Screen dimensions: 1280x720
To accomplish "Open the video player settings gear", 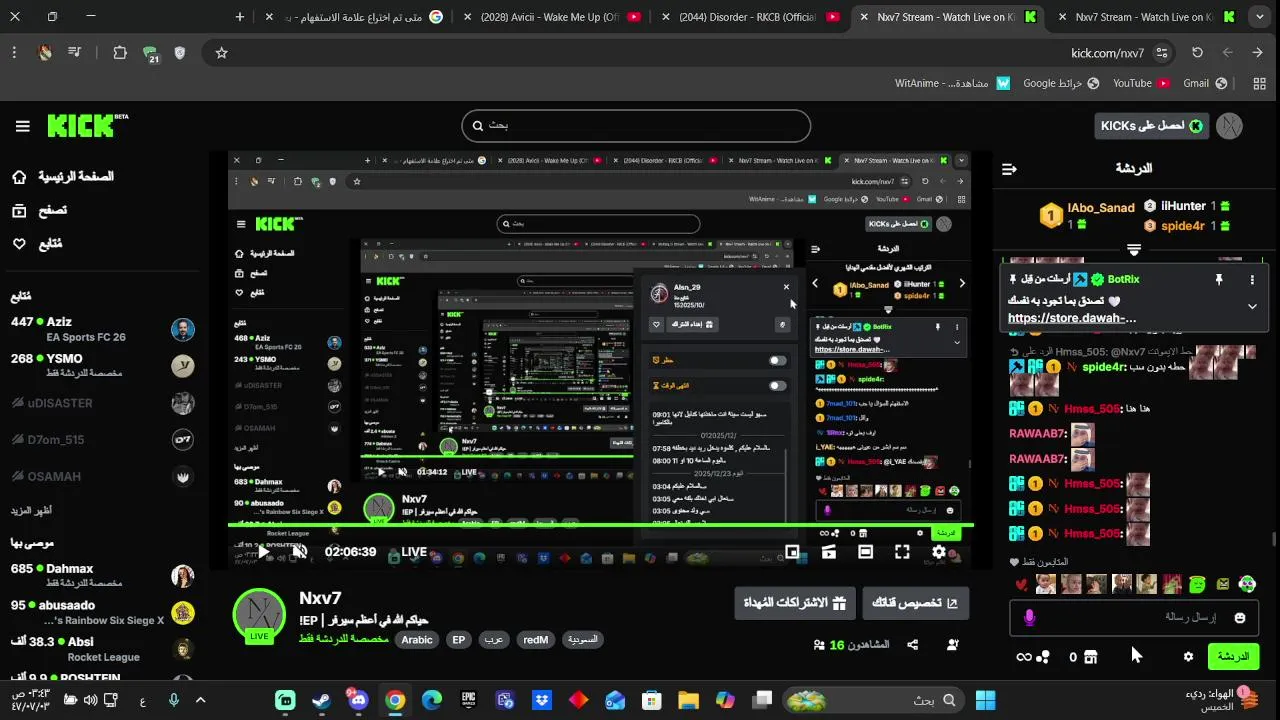I will (x=939, y=552).
